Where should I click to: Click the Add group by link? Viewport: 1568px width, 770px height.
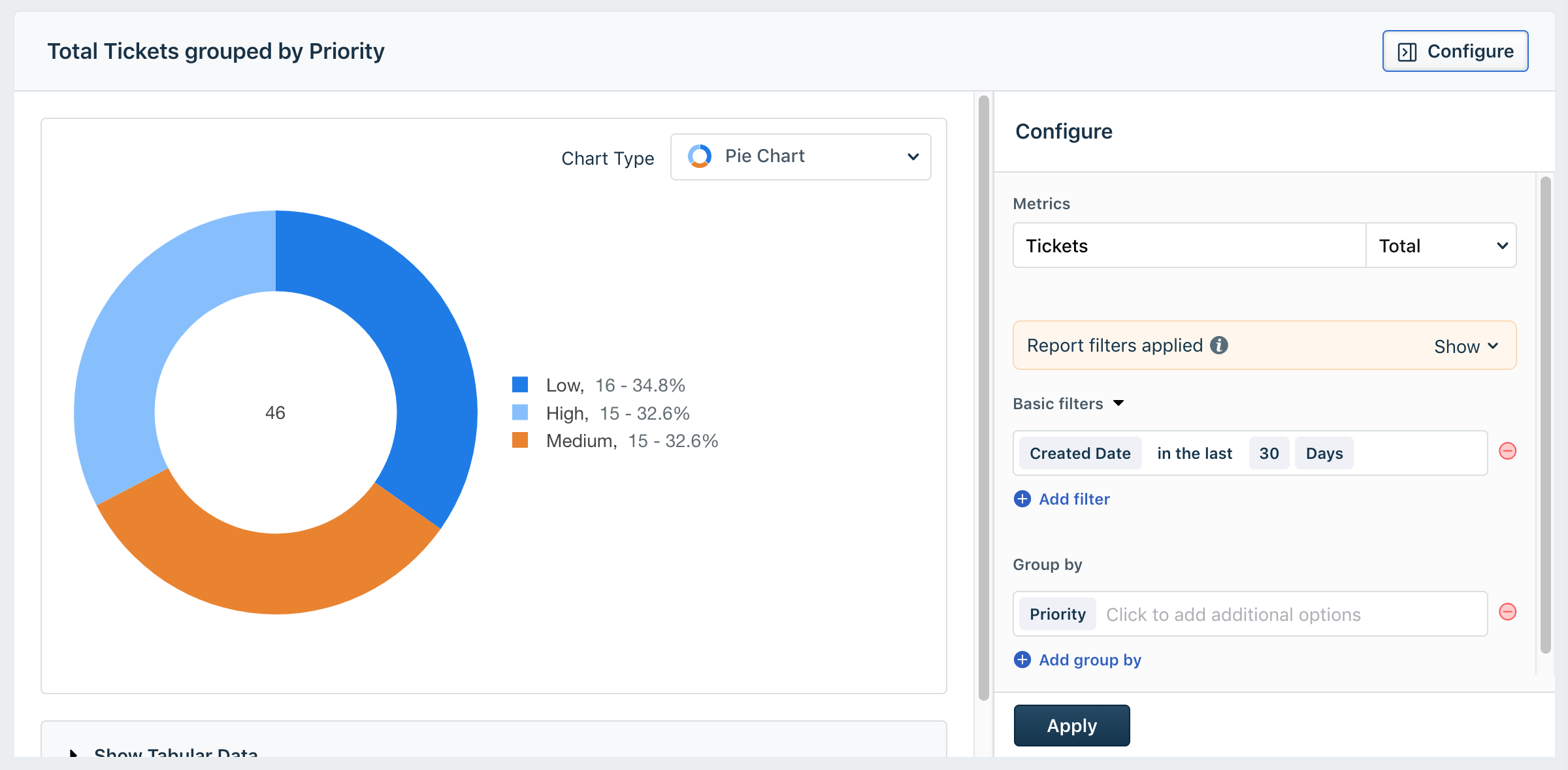point(1090,660)
